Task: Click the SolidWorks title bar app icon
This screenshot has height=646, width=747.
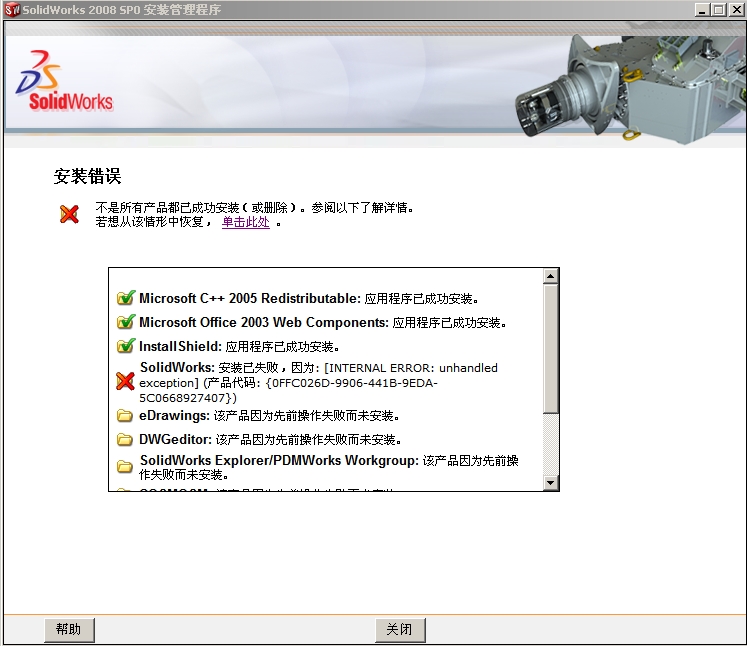Action: [x=12, y=9]
